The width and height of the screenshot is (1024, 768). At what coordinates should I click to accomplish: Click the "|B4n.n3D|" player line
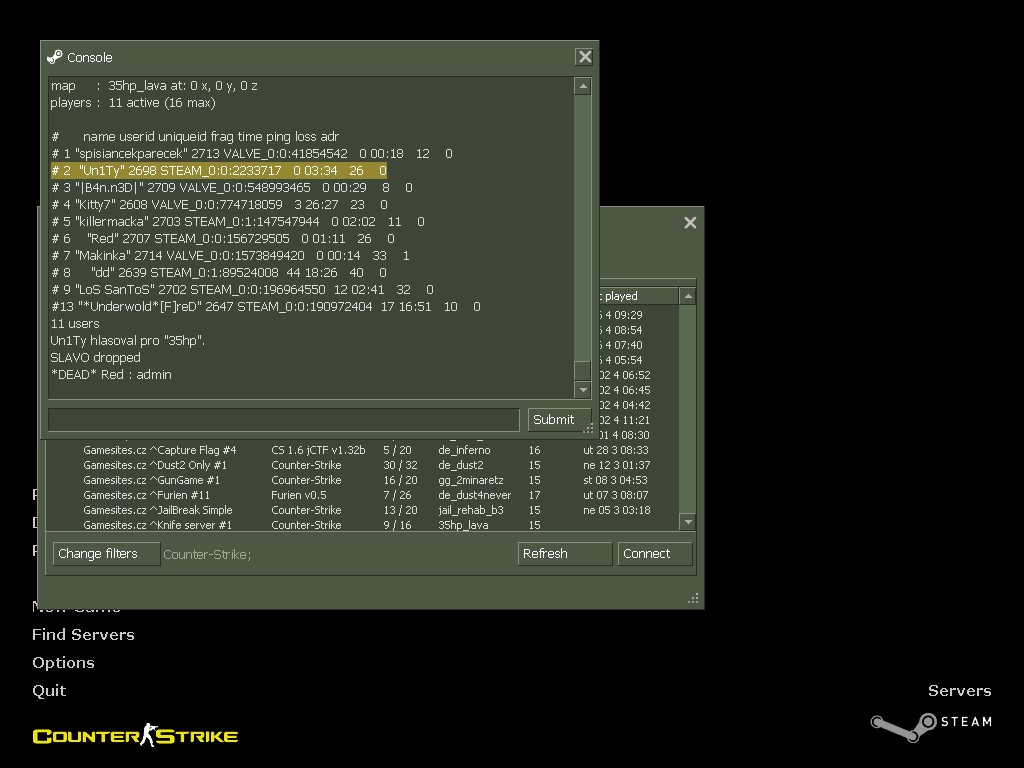coord(232,187)
